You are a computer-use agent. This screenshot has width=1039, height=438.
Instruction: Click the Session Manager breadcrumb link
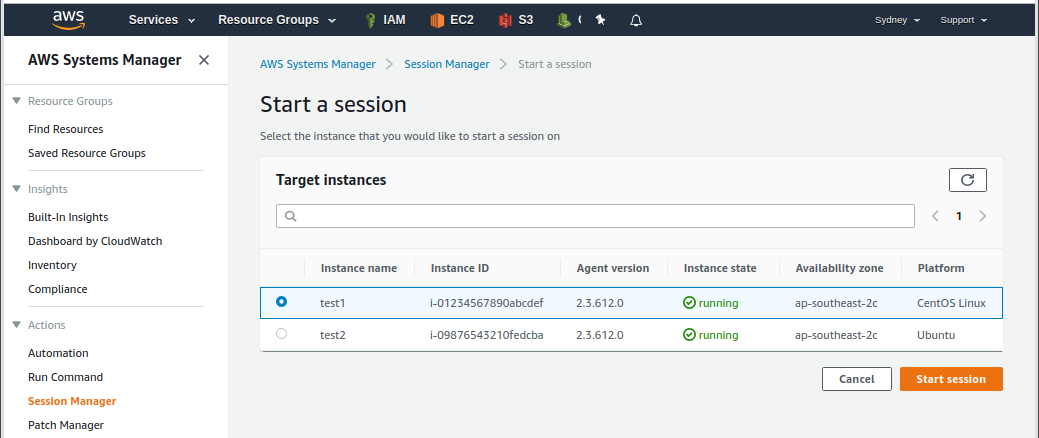[x=447, y=64]
